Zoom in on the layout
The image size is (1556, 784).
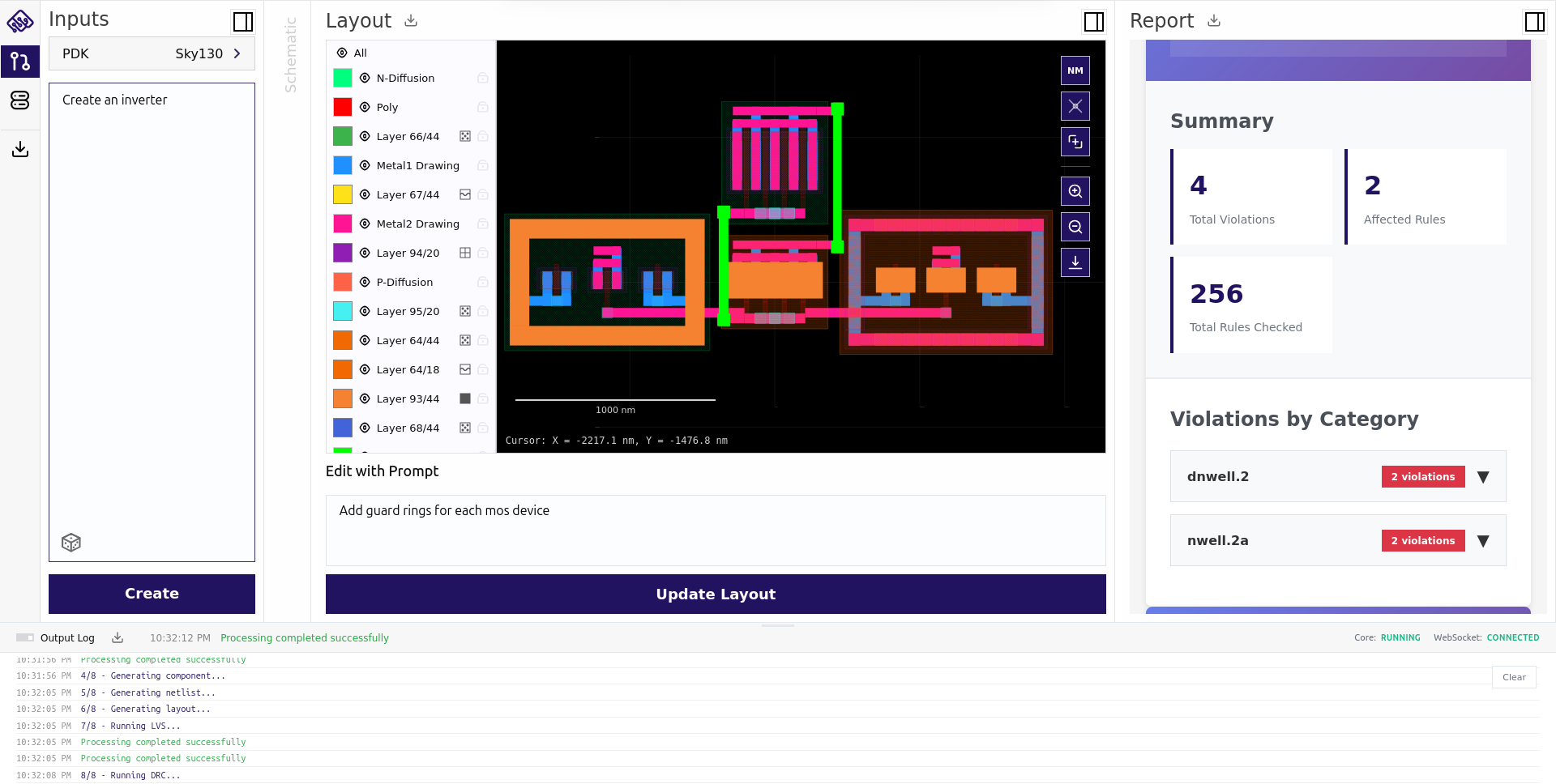point(1075,191)
